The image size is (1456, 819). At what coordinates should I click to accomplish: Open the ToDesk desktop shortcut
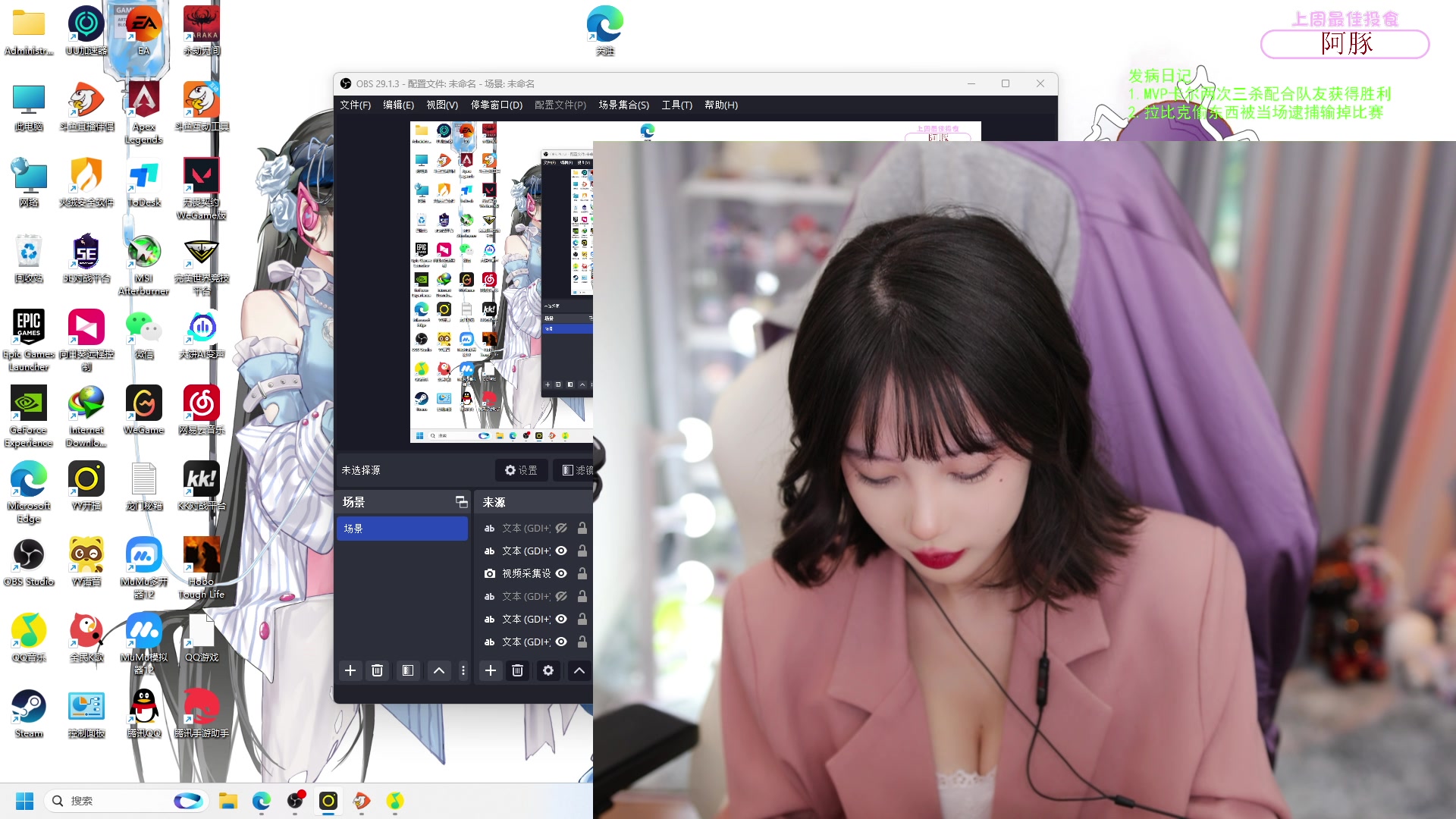point(143,183)
